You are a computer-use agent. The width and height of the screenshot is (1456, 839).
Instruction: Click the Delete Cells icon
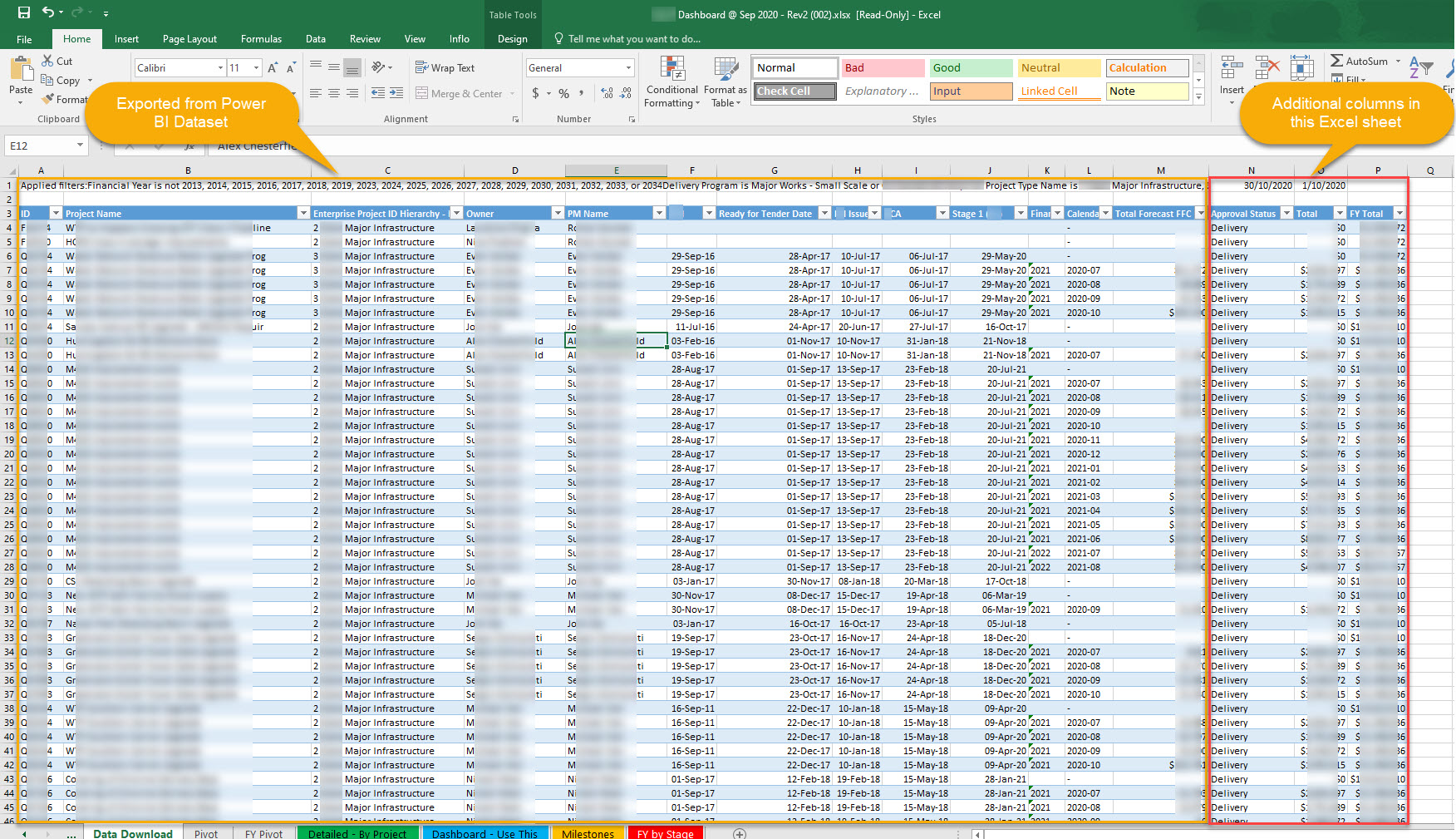[x=1267, y=69]
